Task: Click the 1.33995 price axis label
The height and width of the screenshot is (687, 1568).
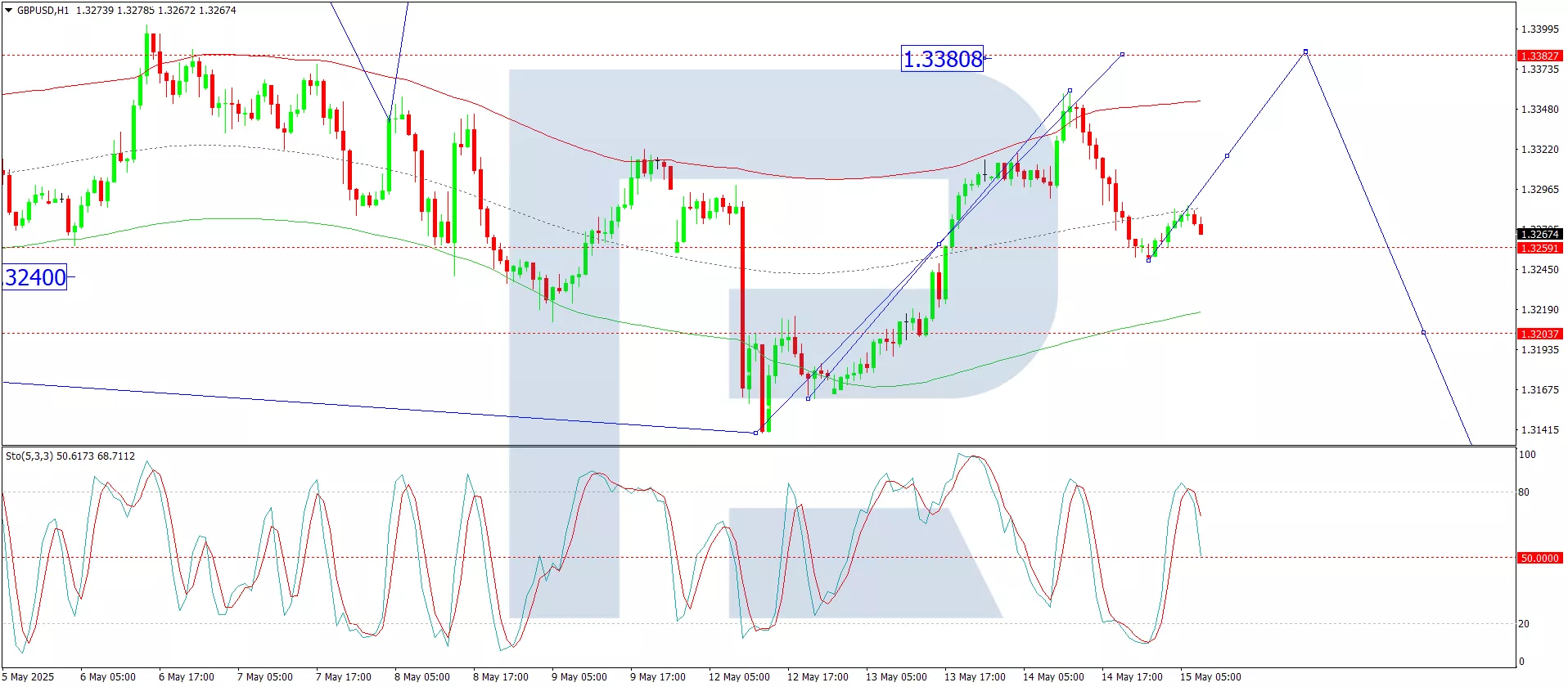Action: click(x=1539, y=29)
